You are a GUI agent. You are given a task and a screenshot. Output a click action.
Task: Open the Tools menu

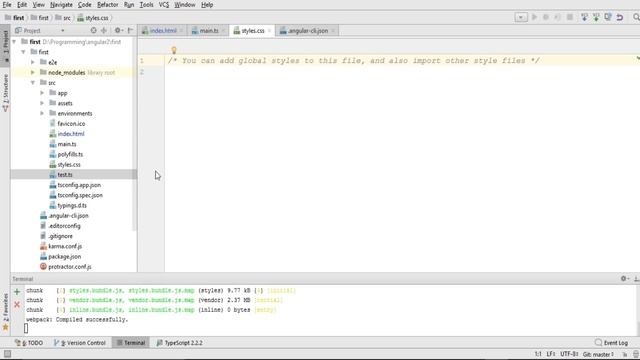(x=146, y=5)
